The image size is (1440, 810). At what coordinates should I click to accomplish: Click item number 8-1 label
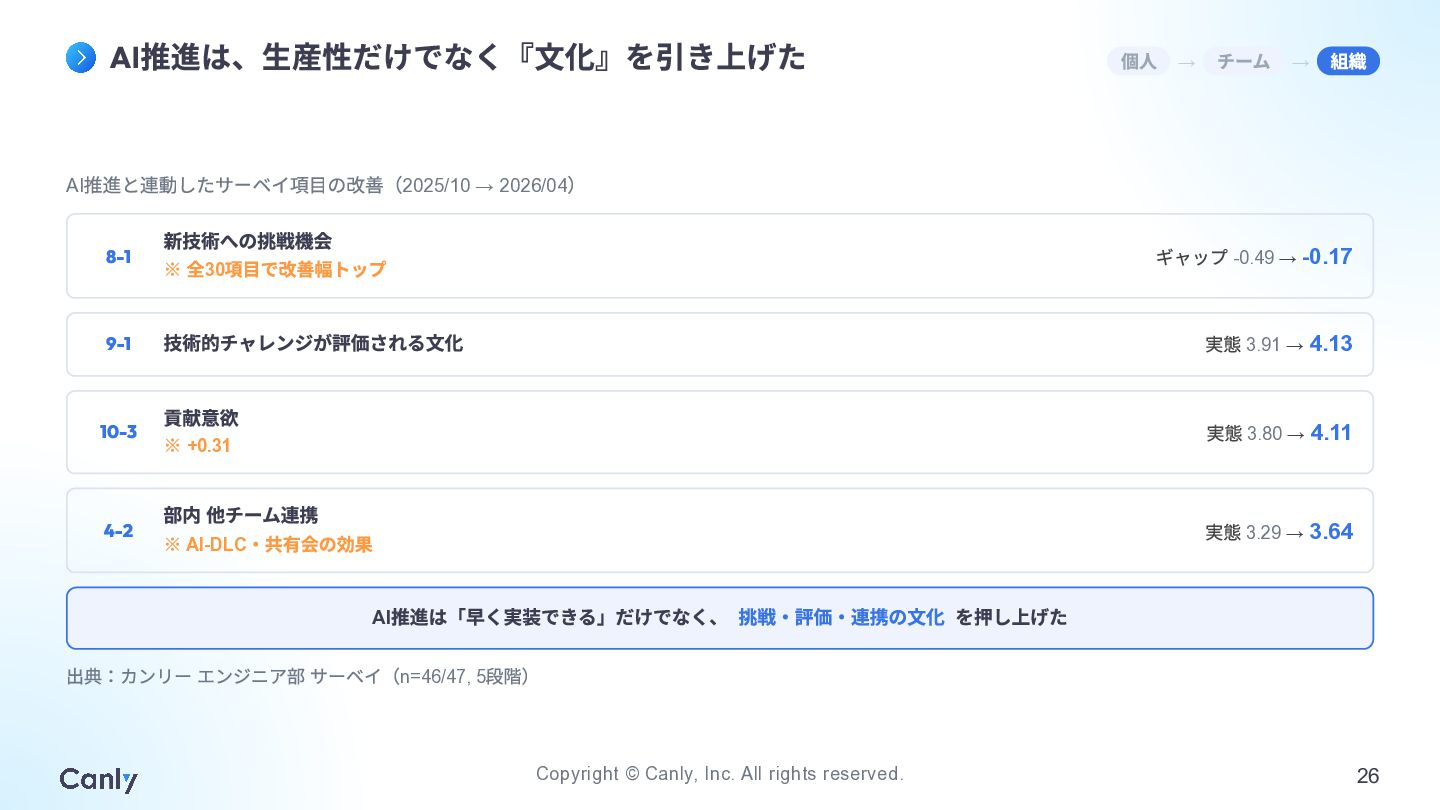click(118, 257)
